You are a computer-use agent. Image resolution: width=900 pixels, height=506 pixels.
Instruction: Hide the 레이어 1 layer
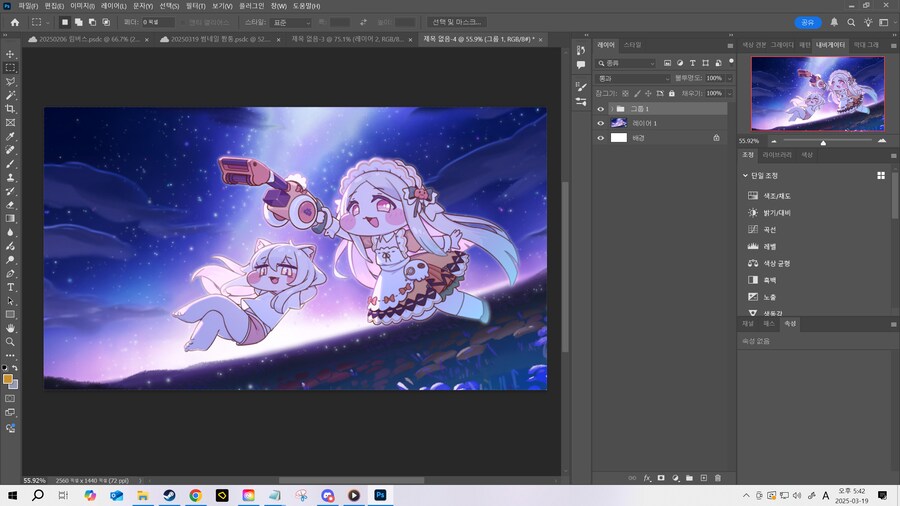[x=600, y=123]
